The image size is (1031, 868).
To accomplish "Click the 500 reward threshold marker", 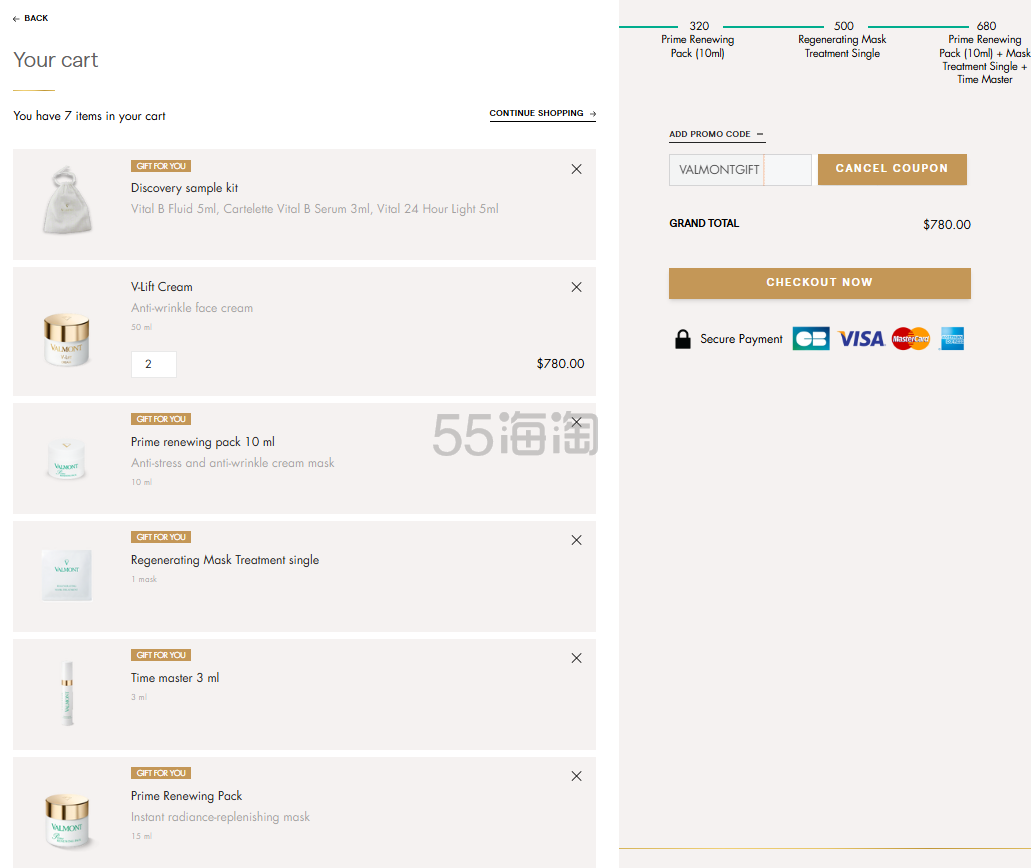I will [844, 26].
